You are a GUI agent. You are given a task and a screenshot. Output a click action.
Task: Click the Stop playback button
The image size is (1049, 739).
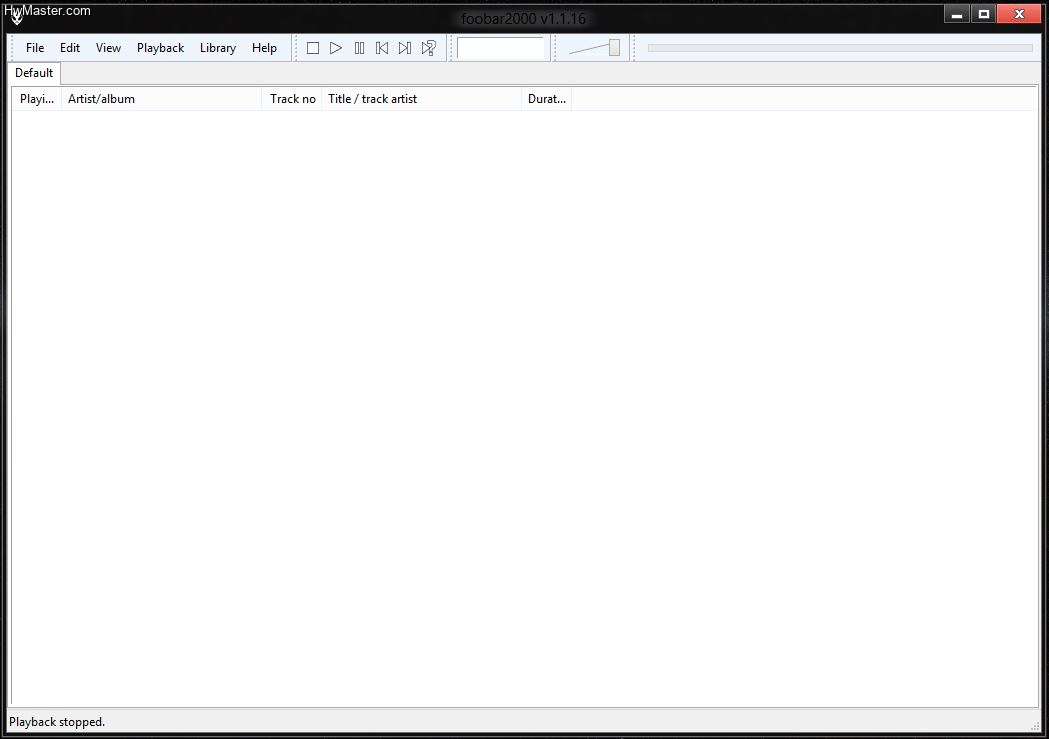click(x=312, y=48)
